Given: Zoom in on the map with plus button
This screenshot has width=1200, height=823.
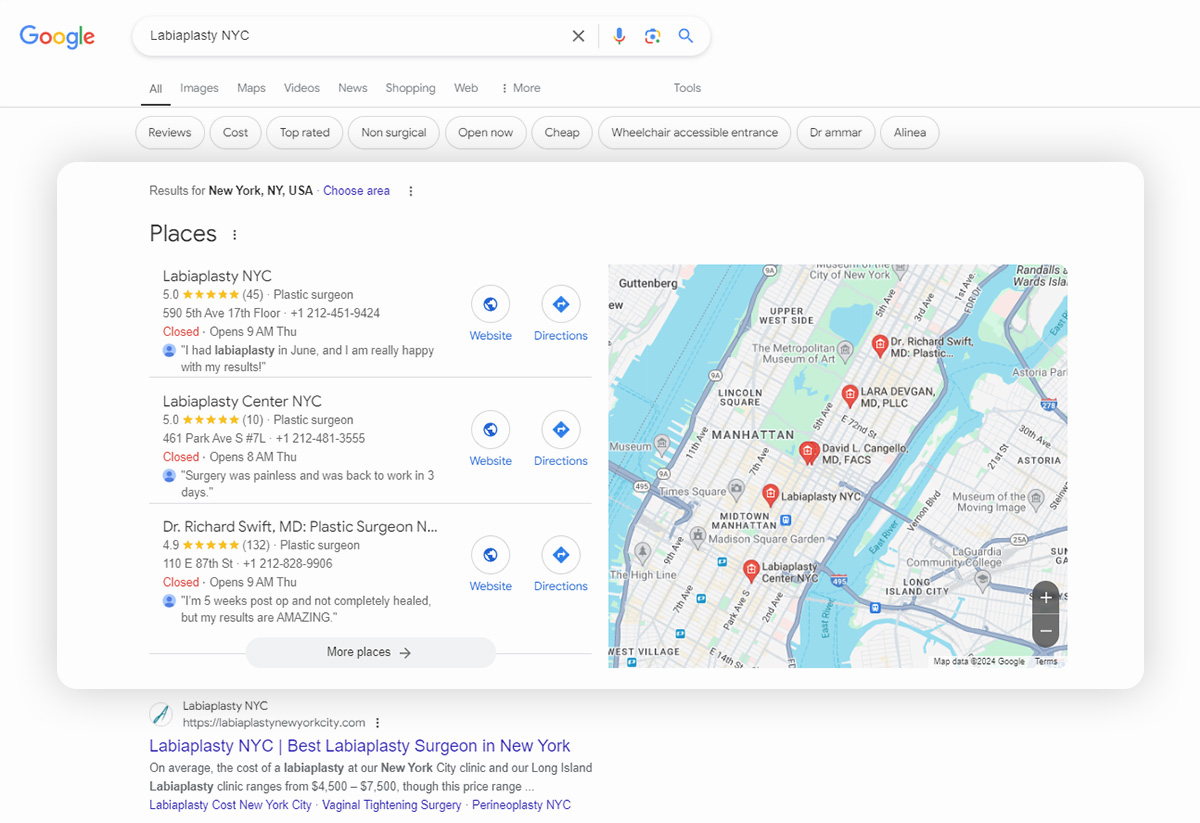Looking at the screenshot, I should 1046,598.
